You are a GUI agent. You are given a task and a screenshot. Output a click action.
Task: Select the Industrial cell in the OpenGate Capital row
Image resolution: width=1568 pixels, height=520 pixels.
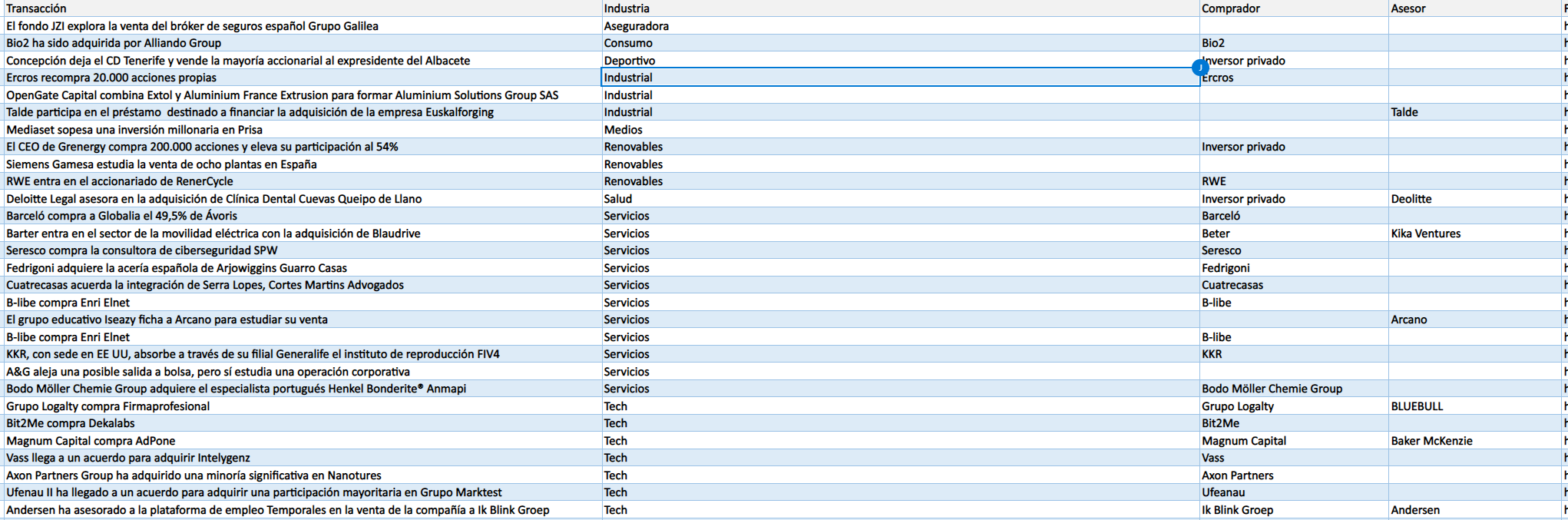pyautogui.click(x=901, y=95)
